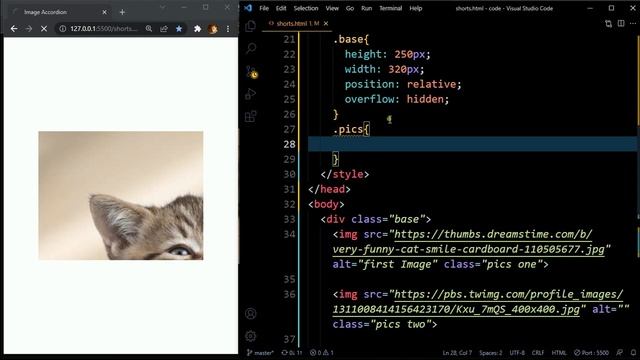Click the cat image in the browser page
Viewport: 640px width, 360px height.
click(x=121, y=196)
